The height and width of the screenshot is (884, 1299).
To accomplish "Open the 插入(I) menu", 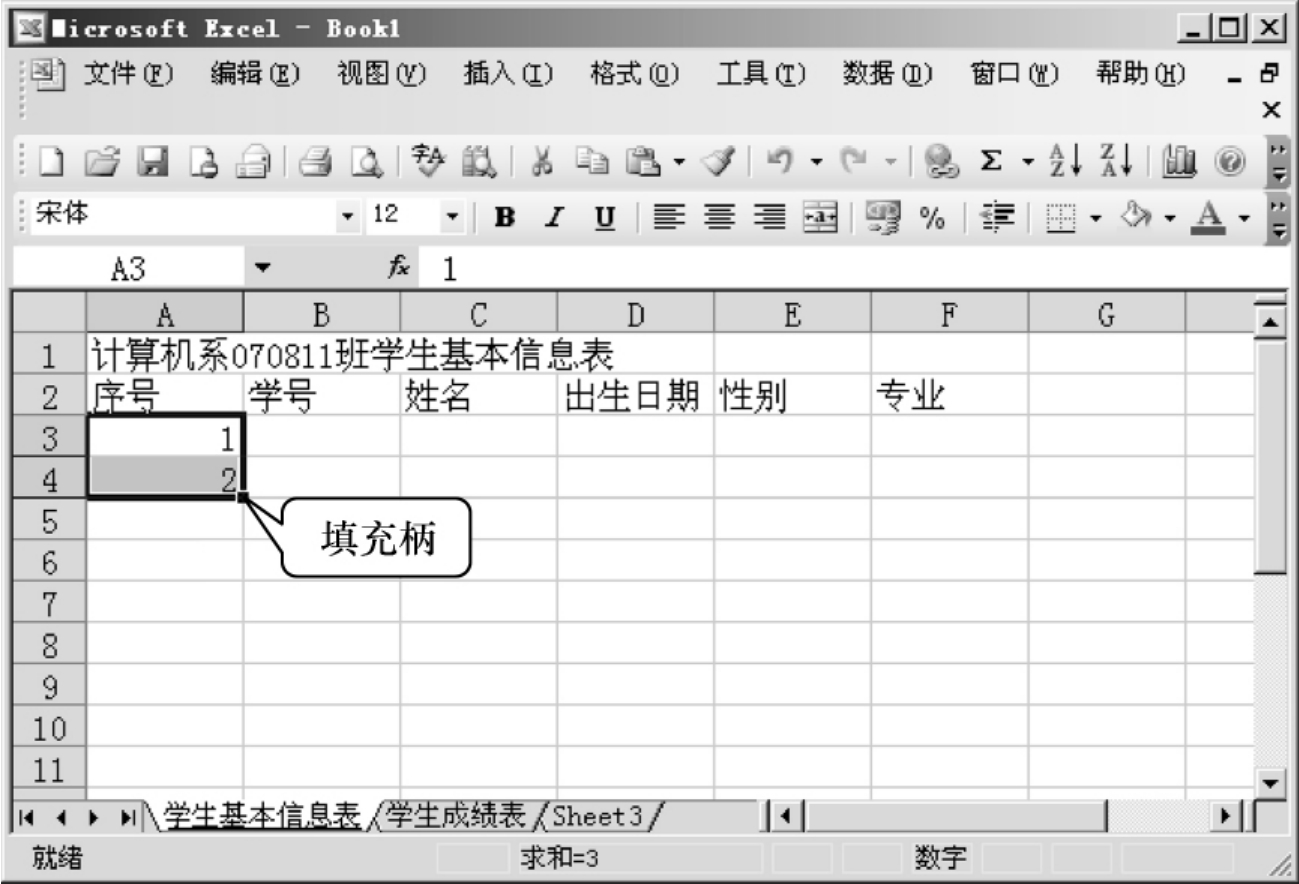I will (x=509, y=74).
